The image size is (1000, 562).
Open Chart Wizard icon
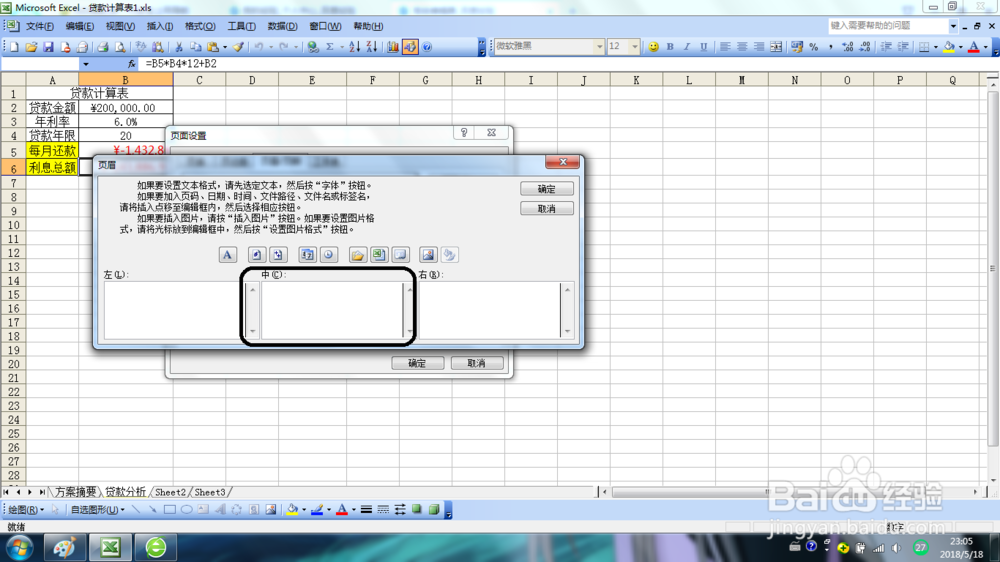[x=393, y=47]
